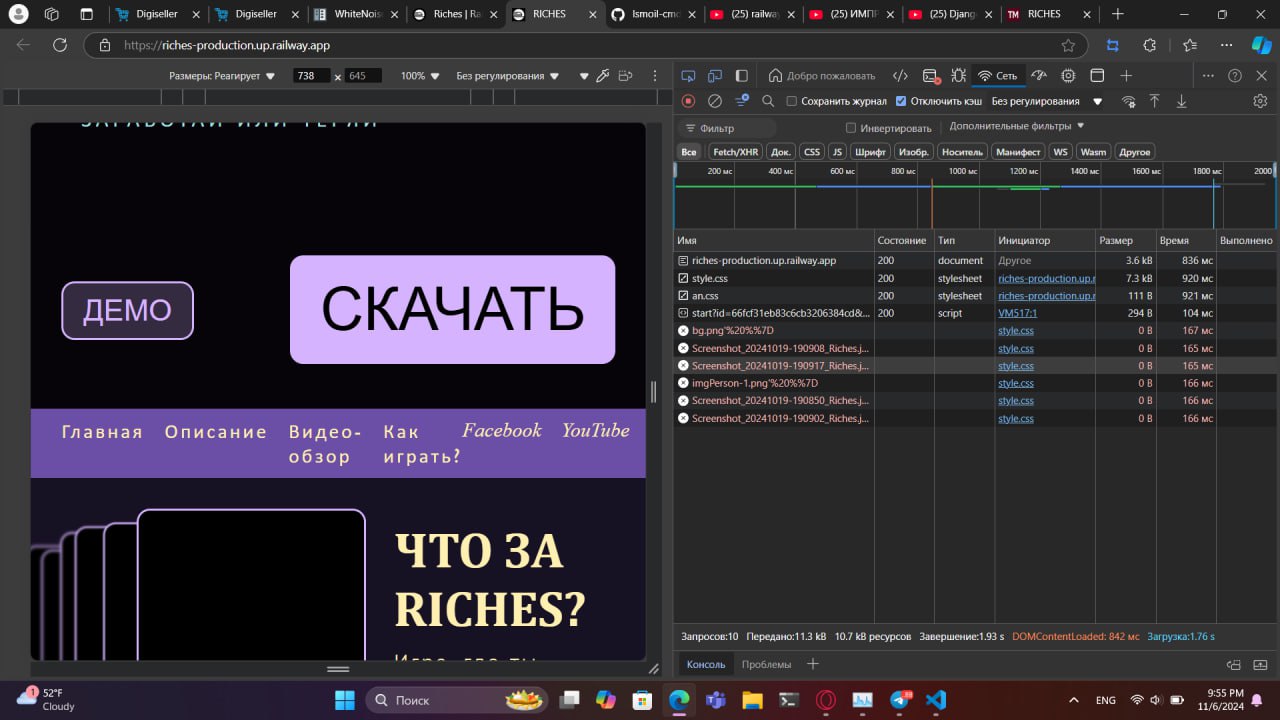Open the network settings gear
The image size is (1280, 720).
(1260, 101)
